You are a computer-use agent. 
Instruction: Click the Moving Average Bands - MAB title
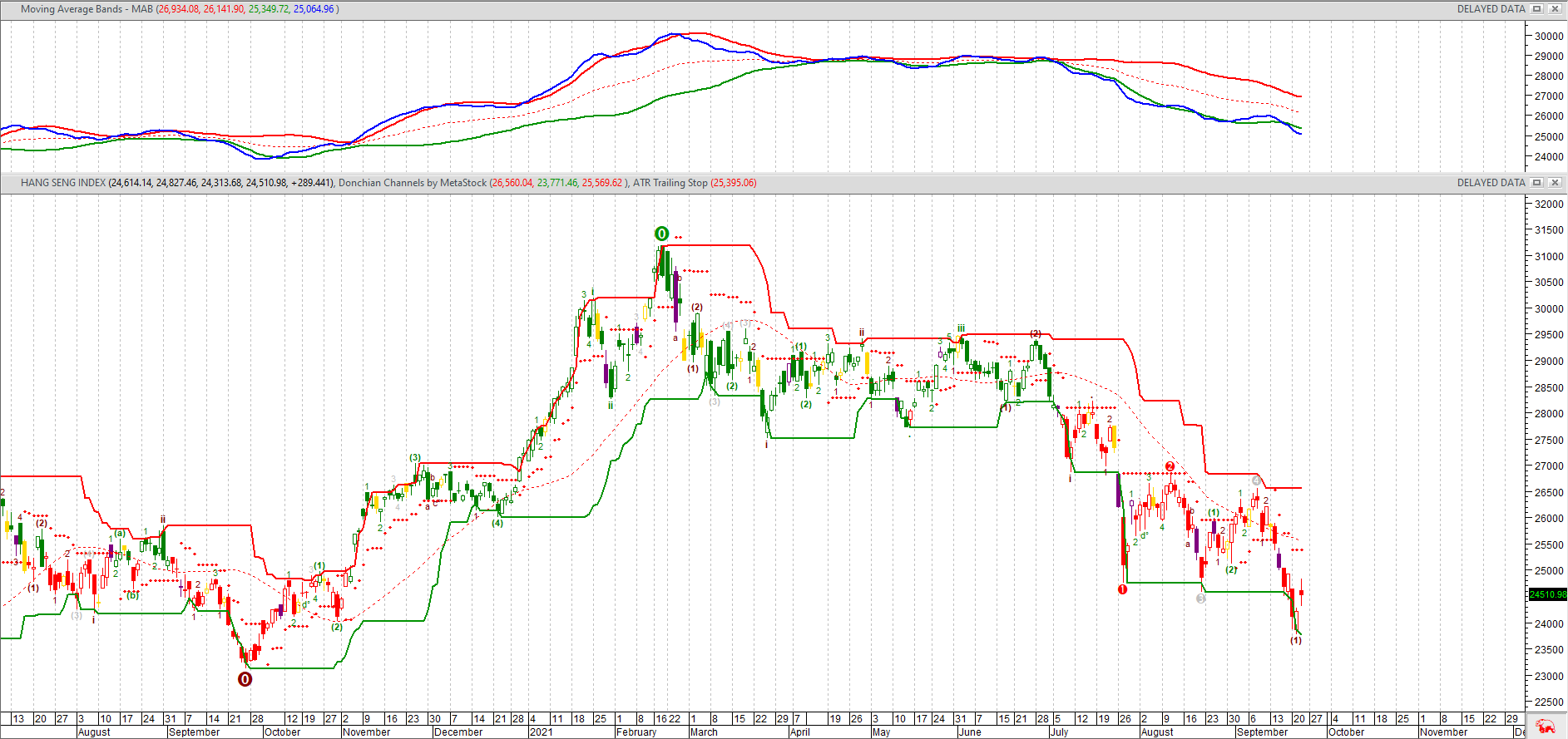point(87,9)
